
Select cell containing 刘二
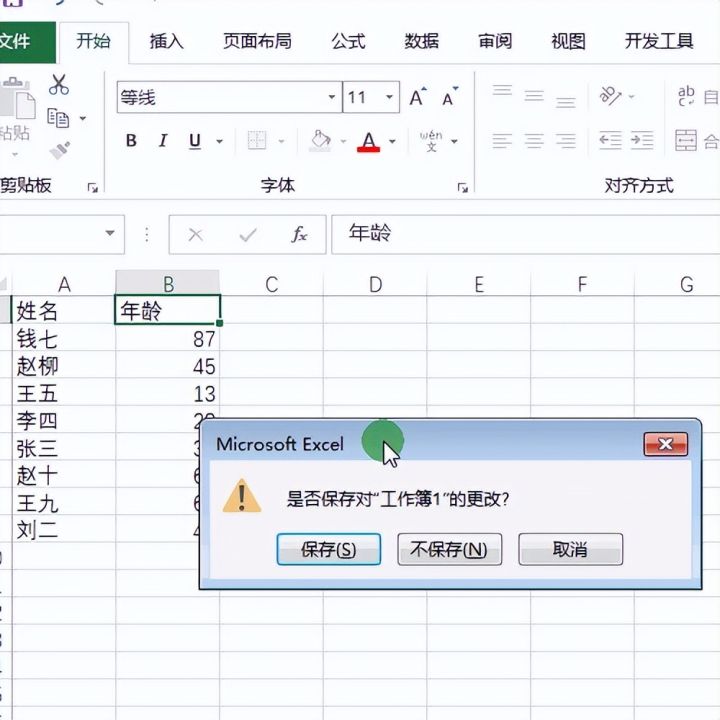[64, 529]
